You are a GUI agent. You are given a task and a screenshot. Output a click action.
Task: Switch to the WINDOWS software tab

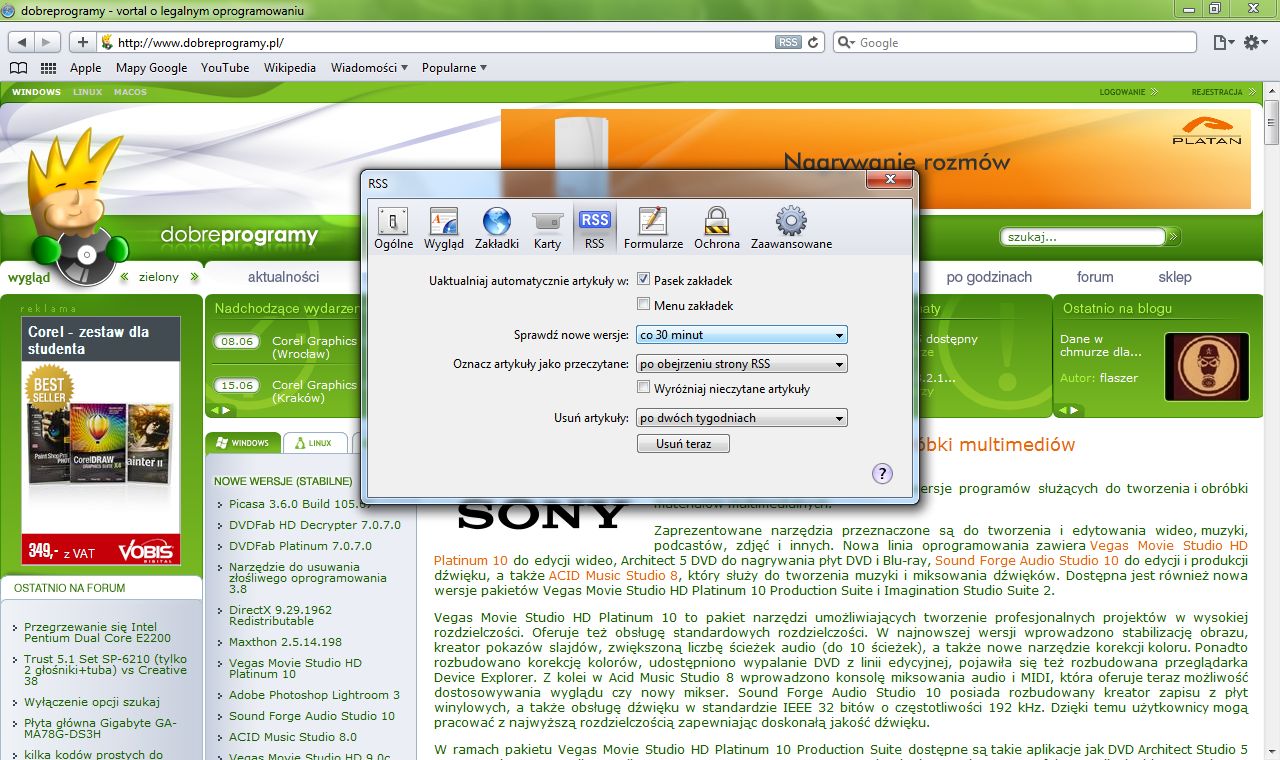pyautogui.click(x=242, y=443)
